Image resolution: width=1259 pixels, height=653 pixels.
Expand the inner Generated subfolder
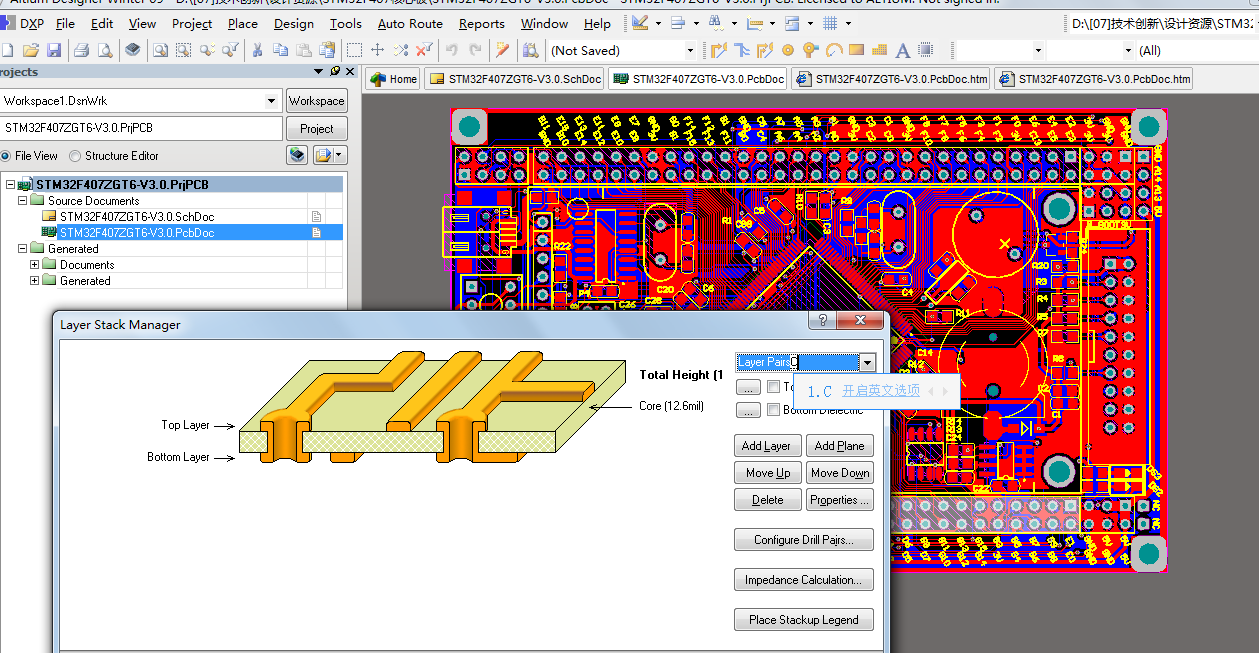tap(35, 281)
